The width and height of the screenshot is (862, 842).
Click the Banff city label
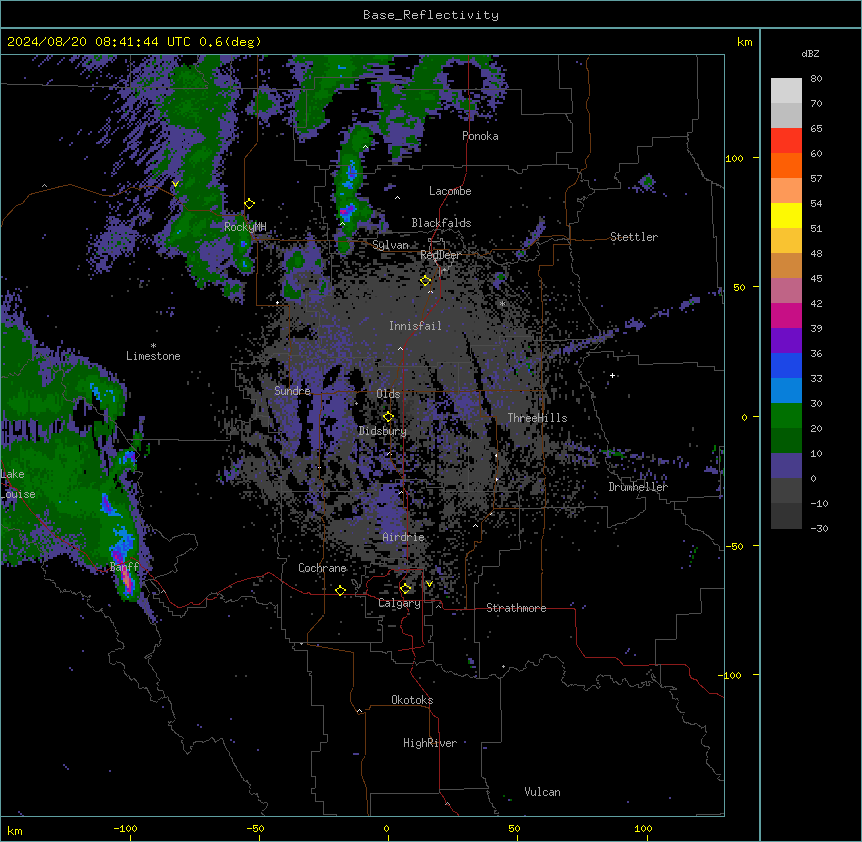click(x=124, y=567)
